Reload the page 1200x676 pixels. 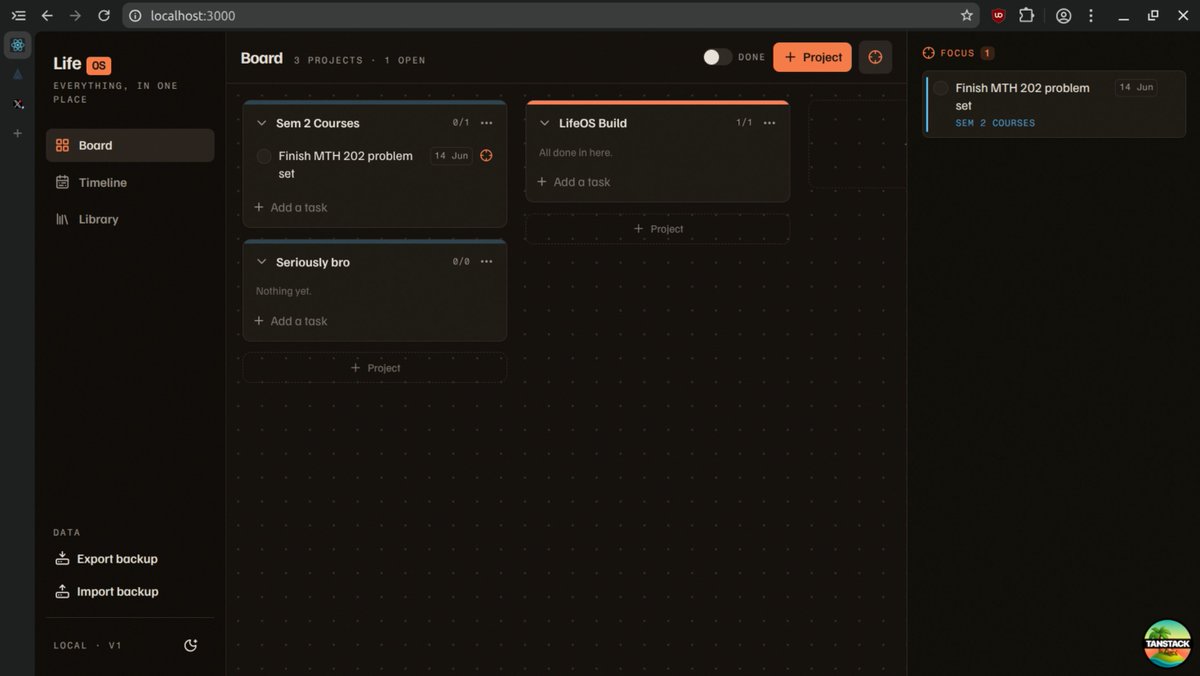[104, 15]
